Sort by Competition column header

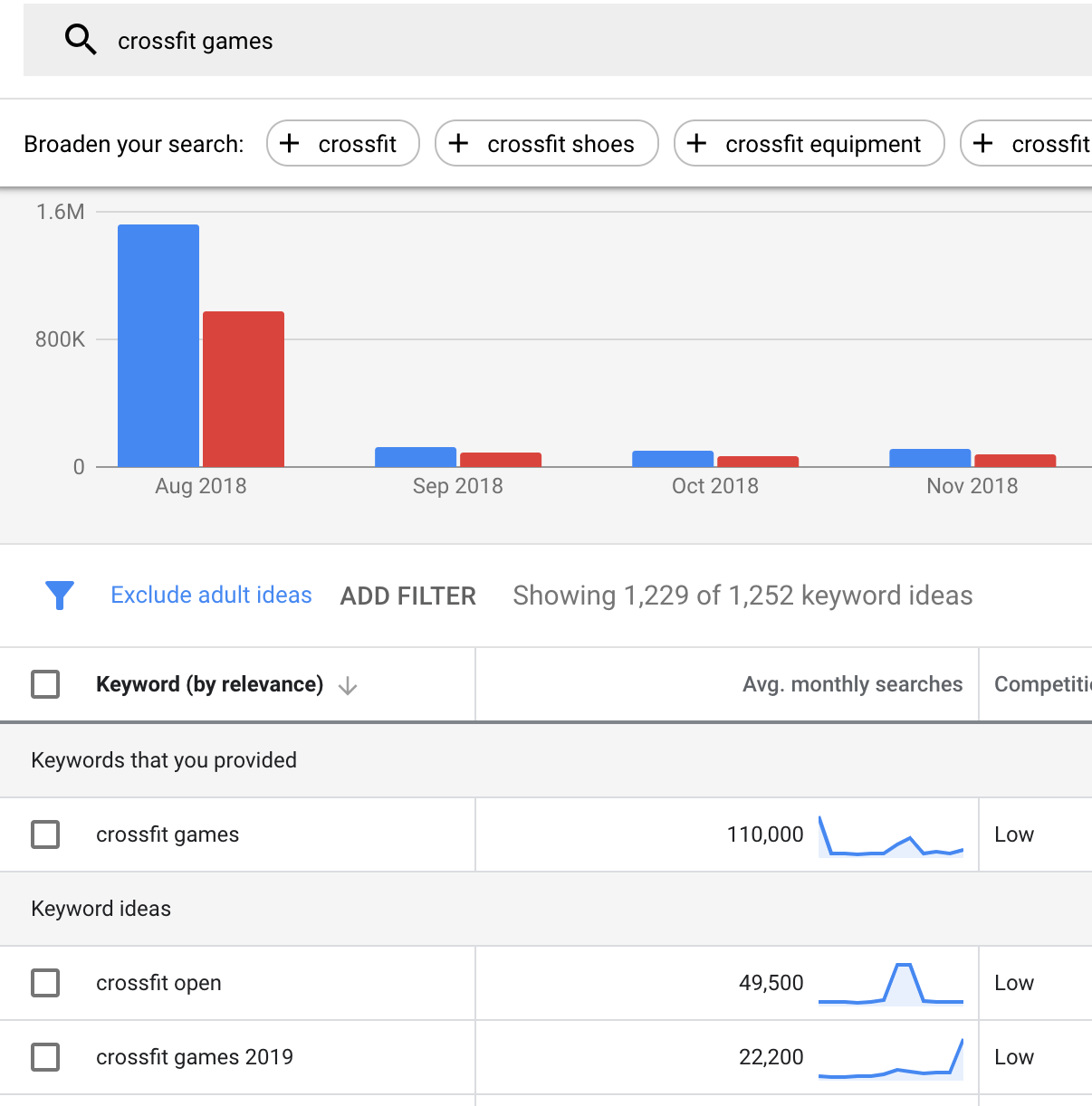point(1041,684)
